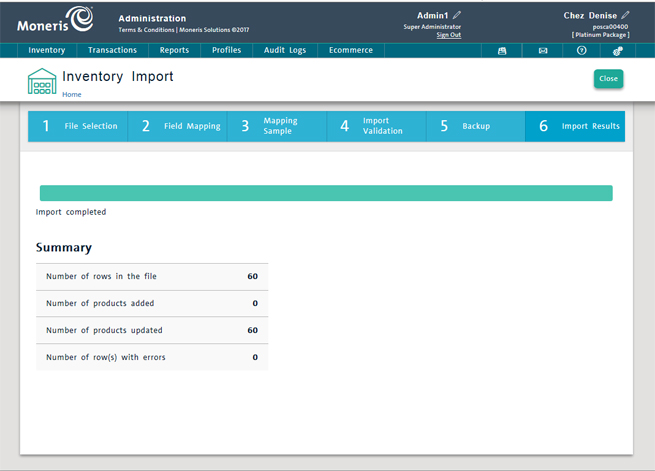
Task: Click the pencil icon beside Chez Denise
Action: click(x=626, y=16)
